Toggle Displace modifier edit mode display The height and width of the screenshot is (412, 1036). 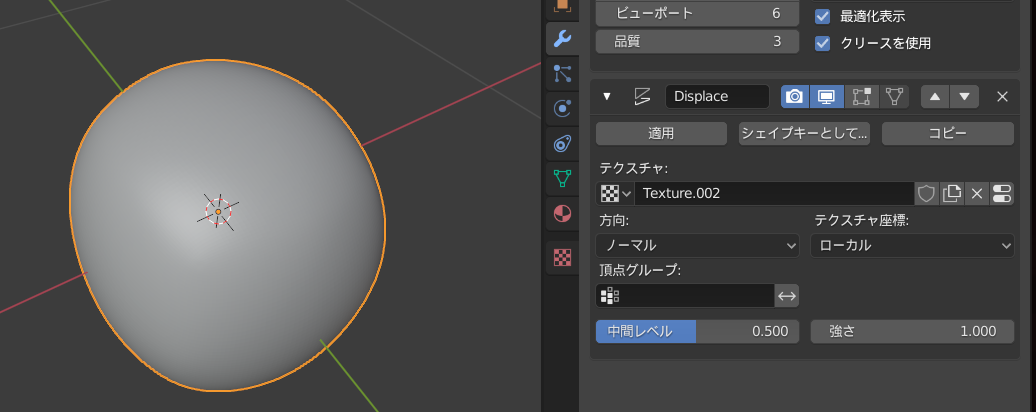pyautogui.click(x=862, y=96)
